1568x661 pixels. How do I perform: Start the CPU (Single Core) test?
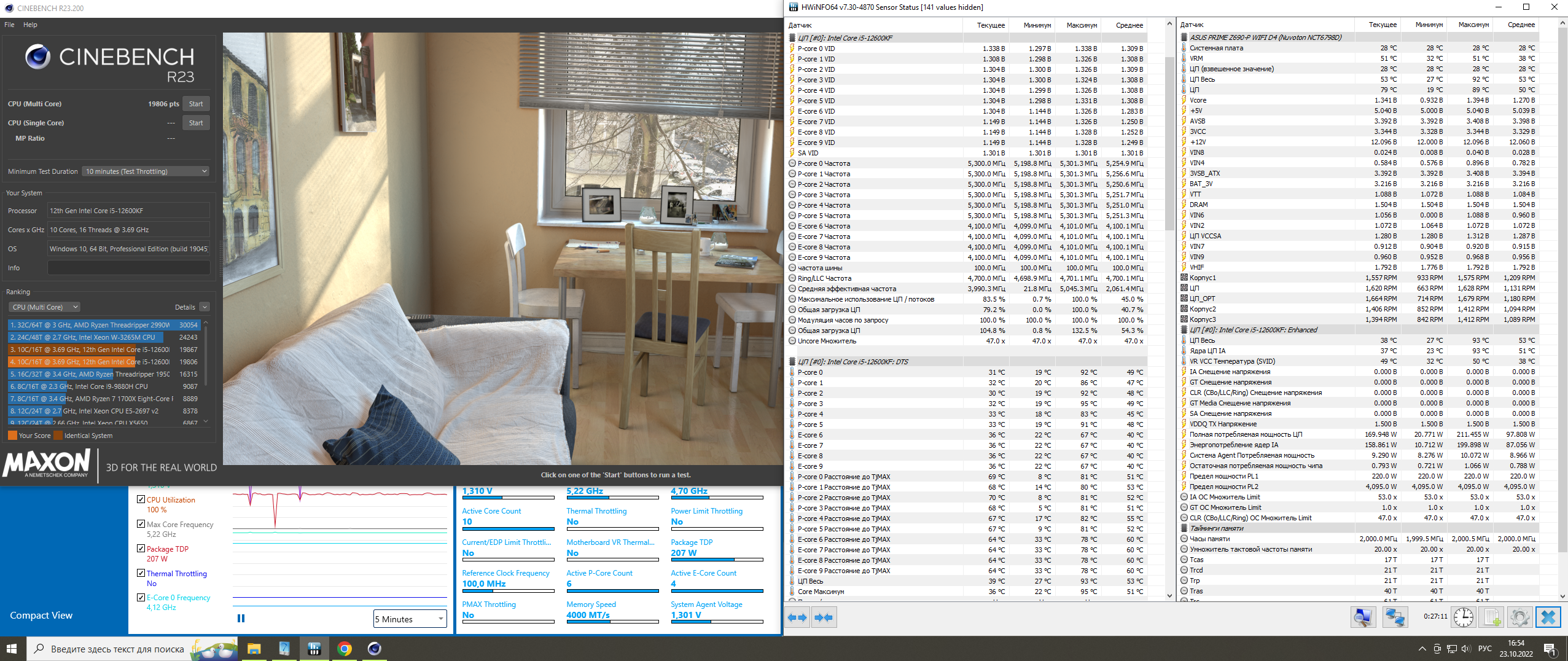[196, 123]
